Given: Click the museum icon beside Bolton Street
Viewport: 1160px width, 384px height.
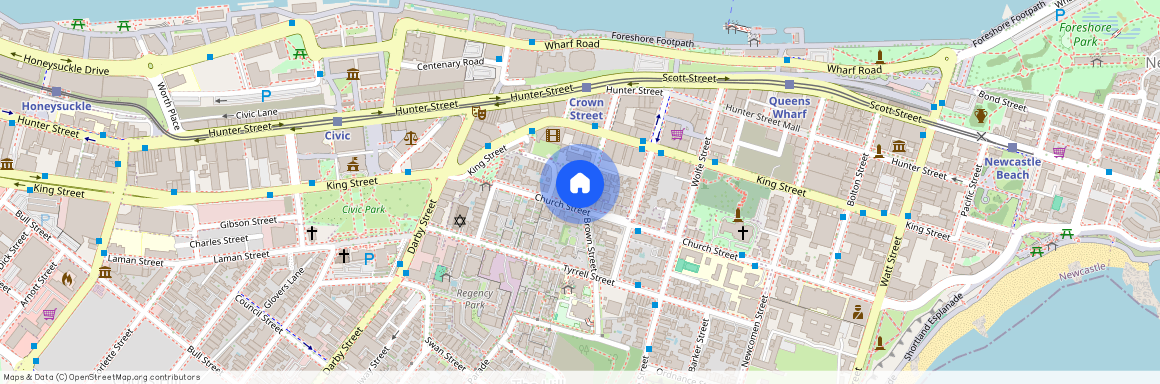Looking at the screenshot, I should coord(899,146).
